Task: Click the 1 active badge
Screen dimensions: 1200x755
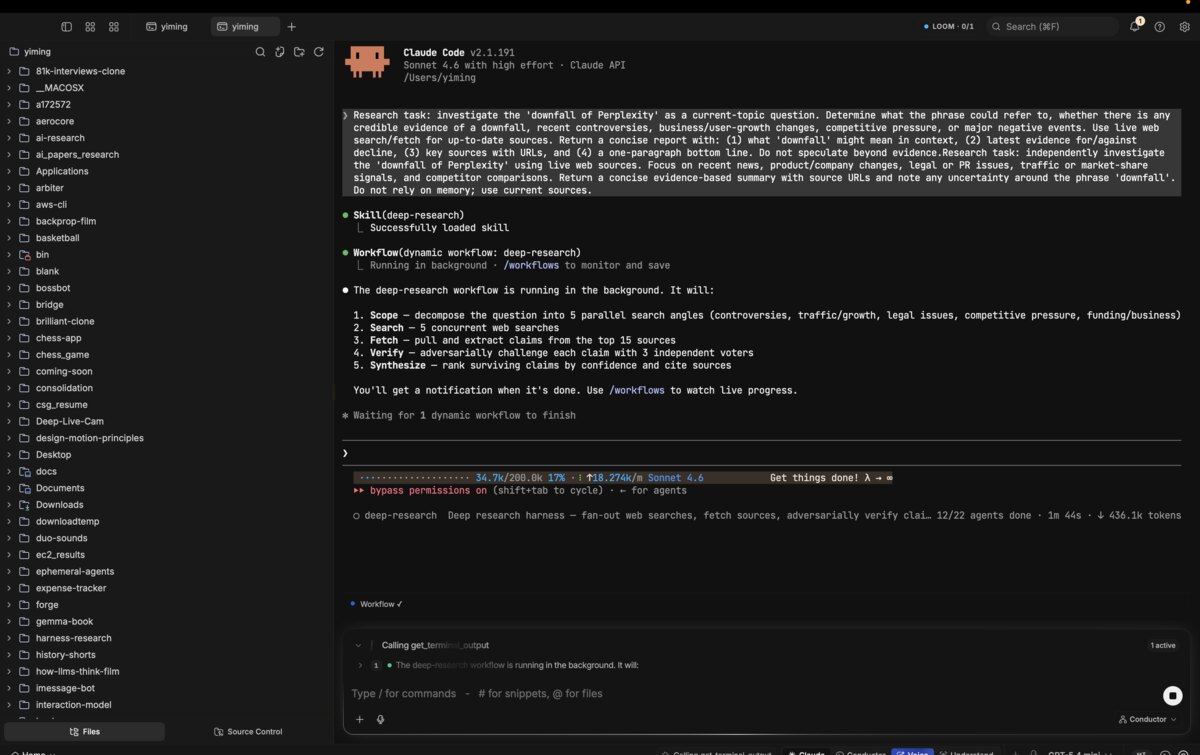Action: pos(1163,646)
